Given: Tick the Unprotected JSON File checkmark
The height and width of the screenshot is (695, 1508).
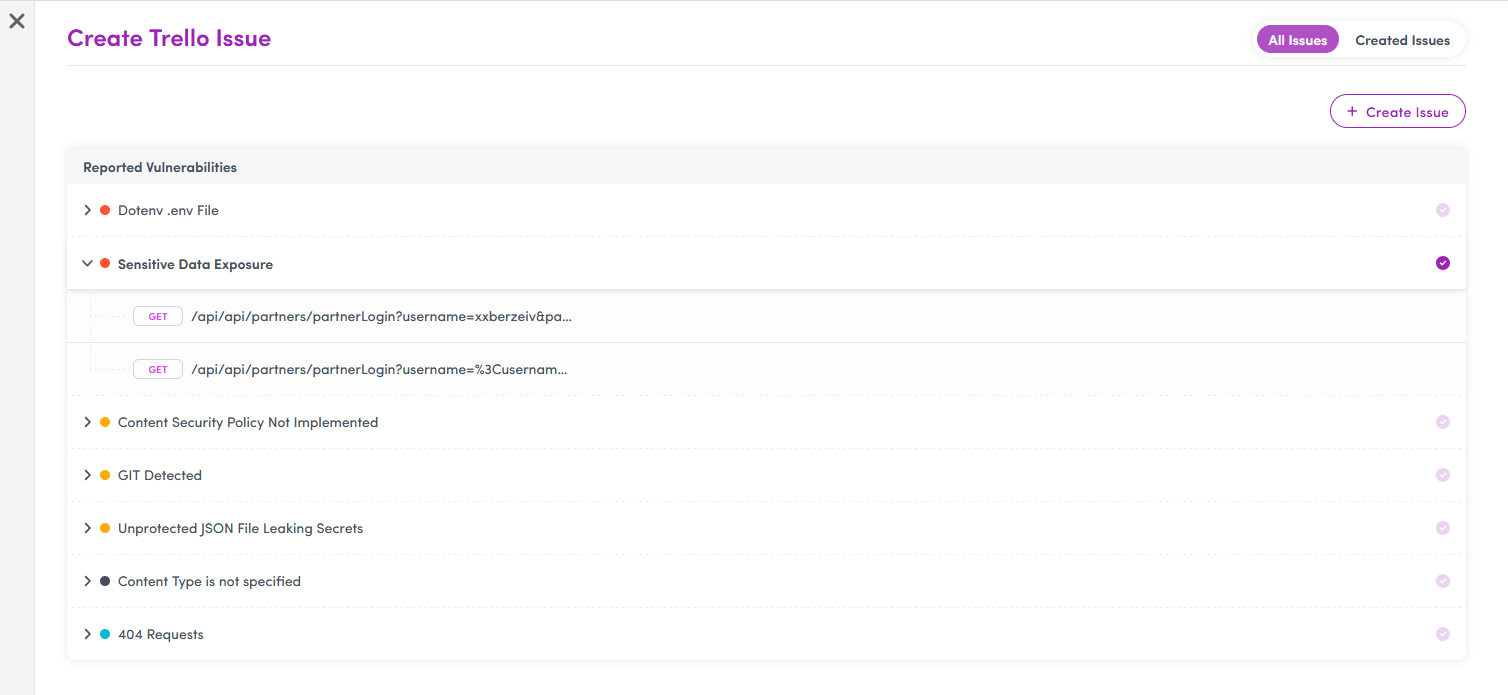Looking at the screenshot, I should point(1442,528).
